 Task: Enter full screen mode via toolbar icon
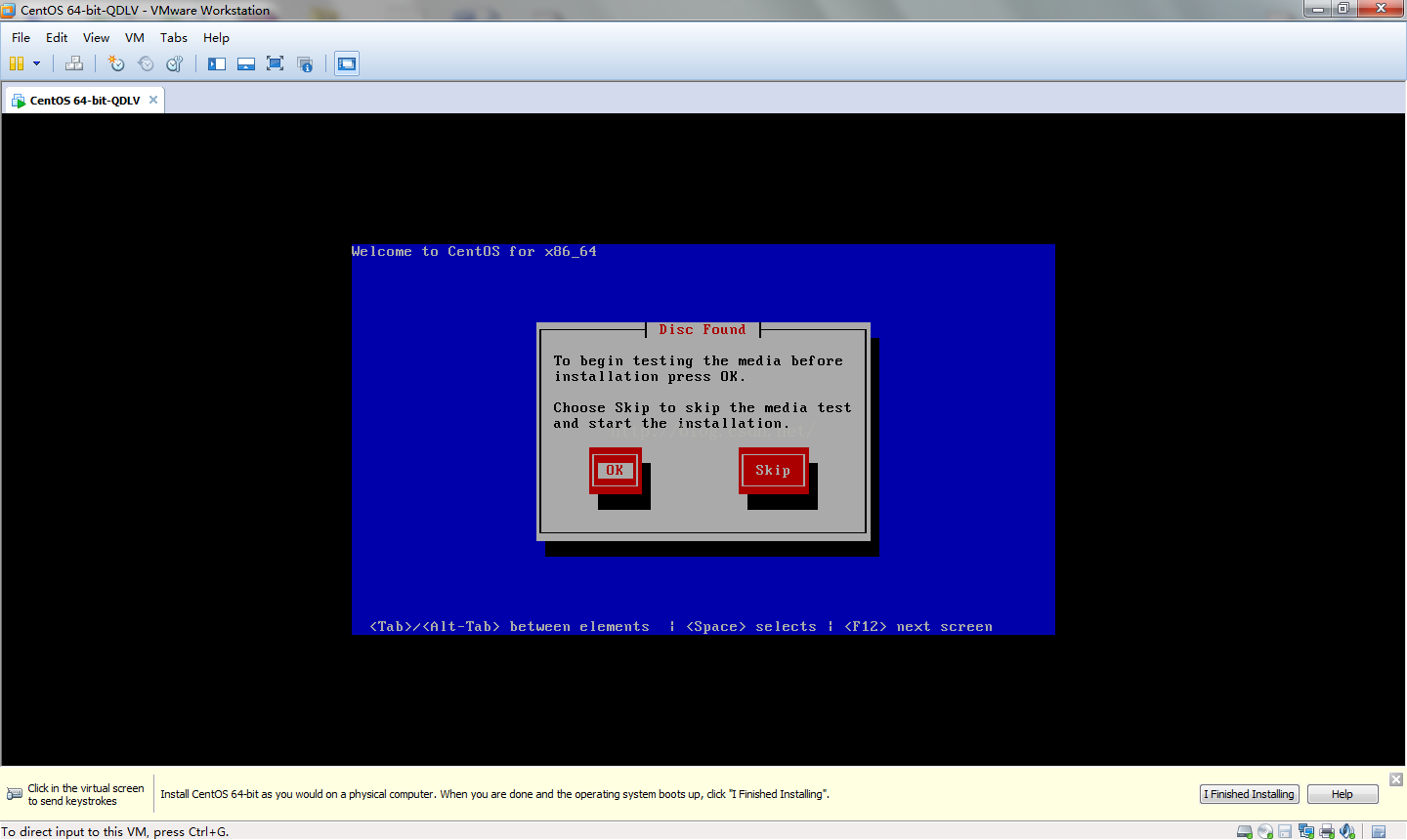[276, 63]
